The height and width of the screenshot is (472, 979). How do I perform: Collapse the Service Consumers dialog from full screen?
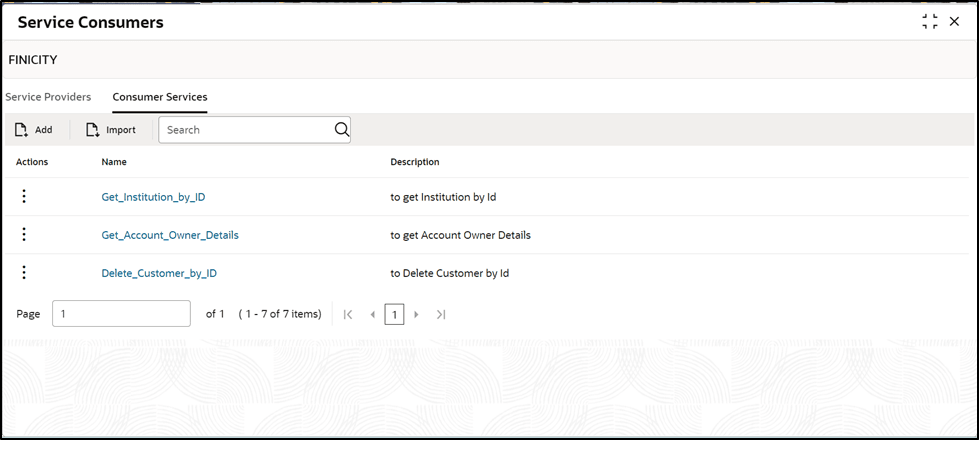point(930,21)
